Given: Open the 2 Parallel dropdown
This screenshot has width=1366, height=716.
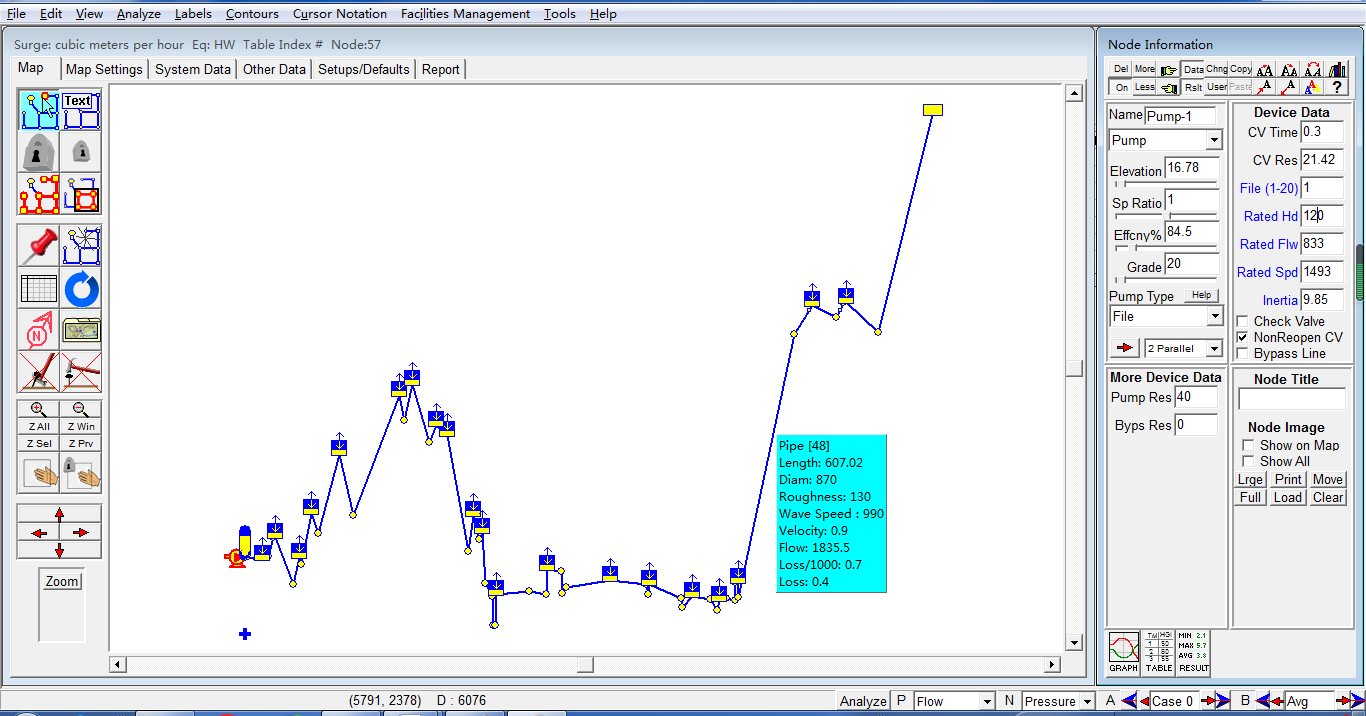Looking at the screenshot, I should [1215, 348].
